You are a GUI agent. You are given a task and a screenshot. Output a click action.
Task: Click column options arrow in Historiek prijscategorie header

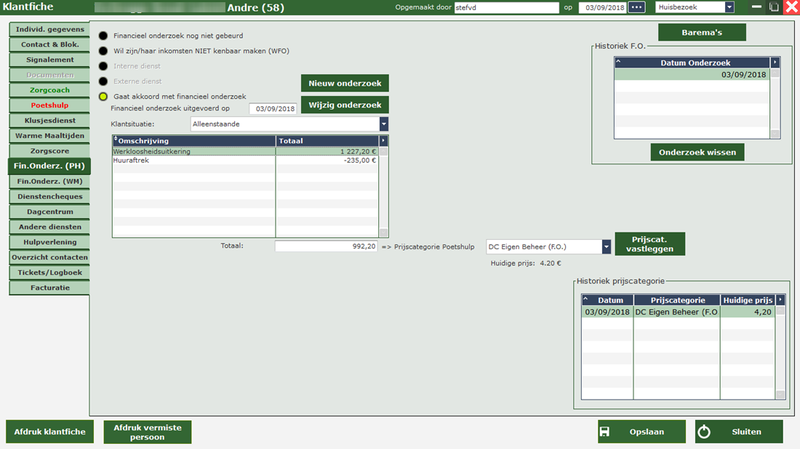pyautogui.click(x=781, y=299)
